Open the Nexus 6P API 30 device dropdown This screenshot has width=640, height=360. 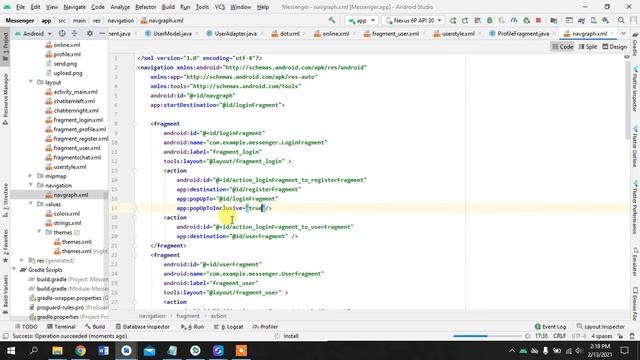(413, 20)
